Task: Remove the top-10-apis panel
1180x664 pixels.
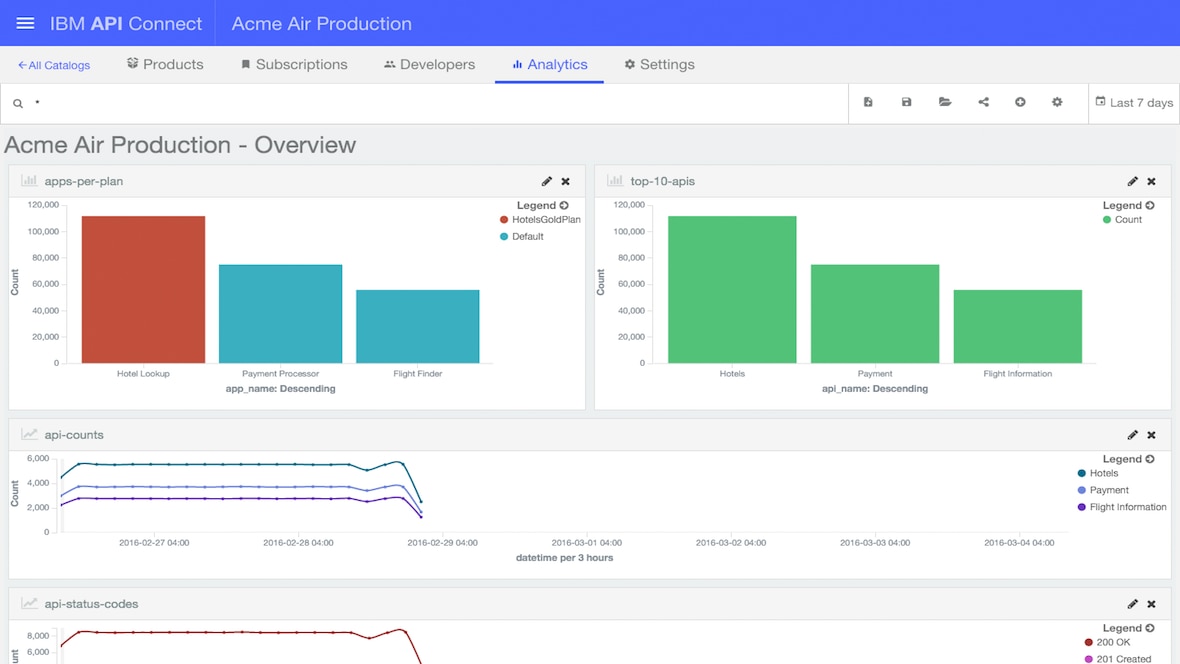Action: (x=1151, y=182)
